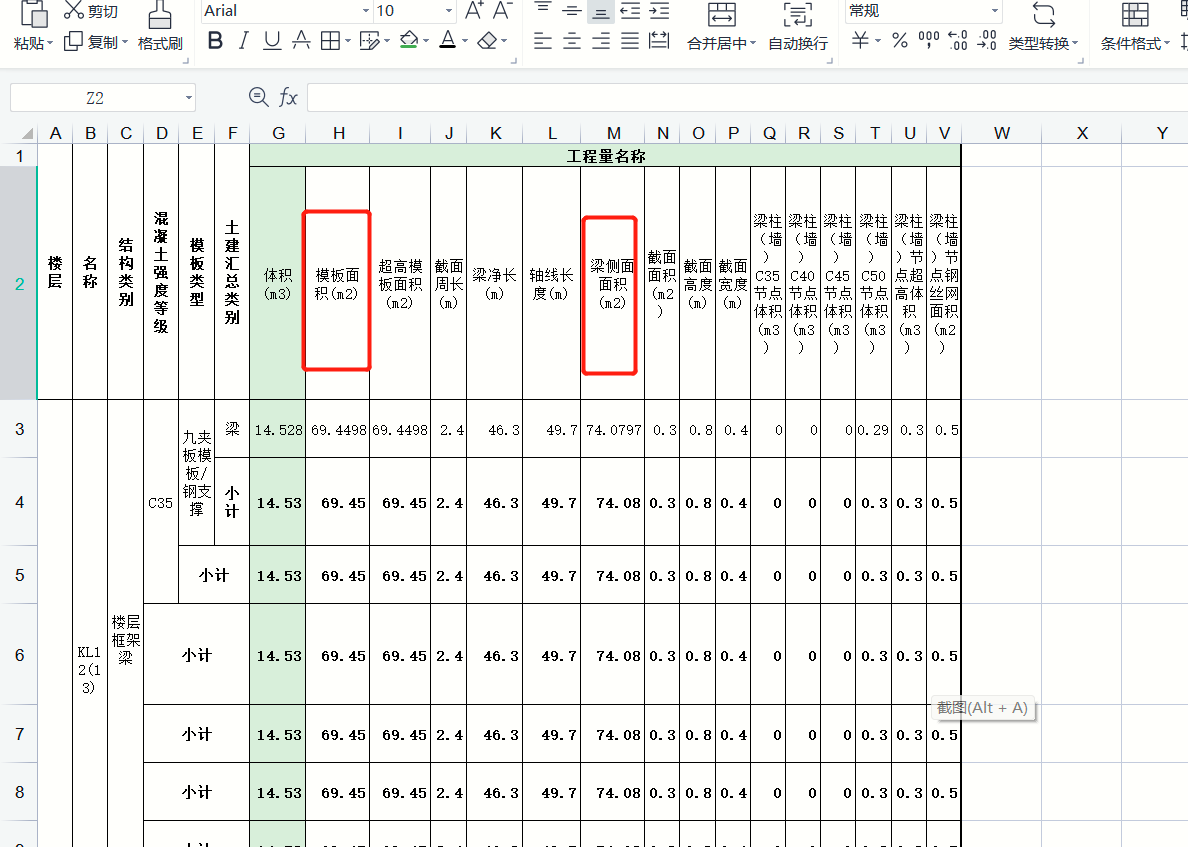The width and height of the screenshot is (1188, 847).
Task: Expand the borders options arrow
Action: click(348, 42)
